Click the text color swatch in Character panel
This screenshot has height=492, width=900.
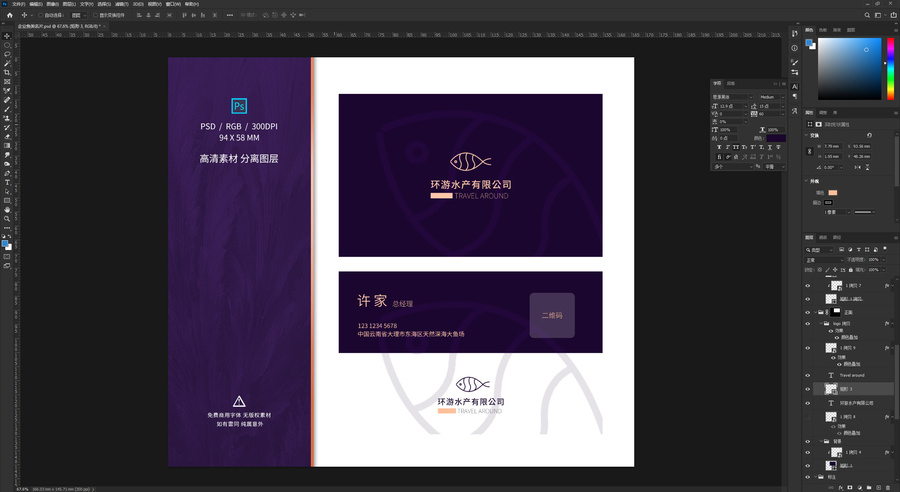[x=776, y=138]
